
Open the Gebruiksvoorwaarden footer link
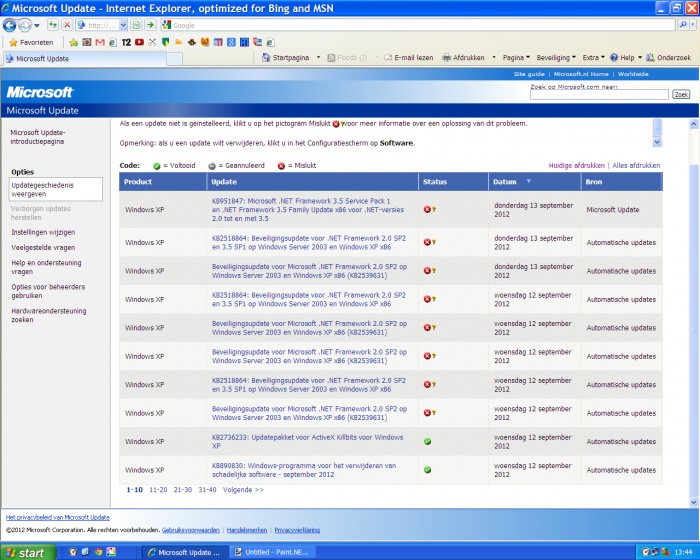(x=191, y=530)
